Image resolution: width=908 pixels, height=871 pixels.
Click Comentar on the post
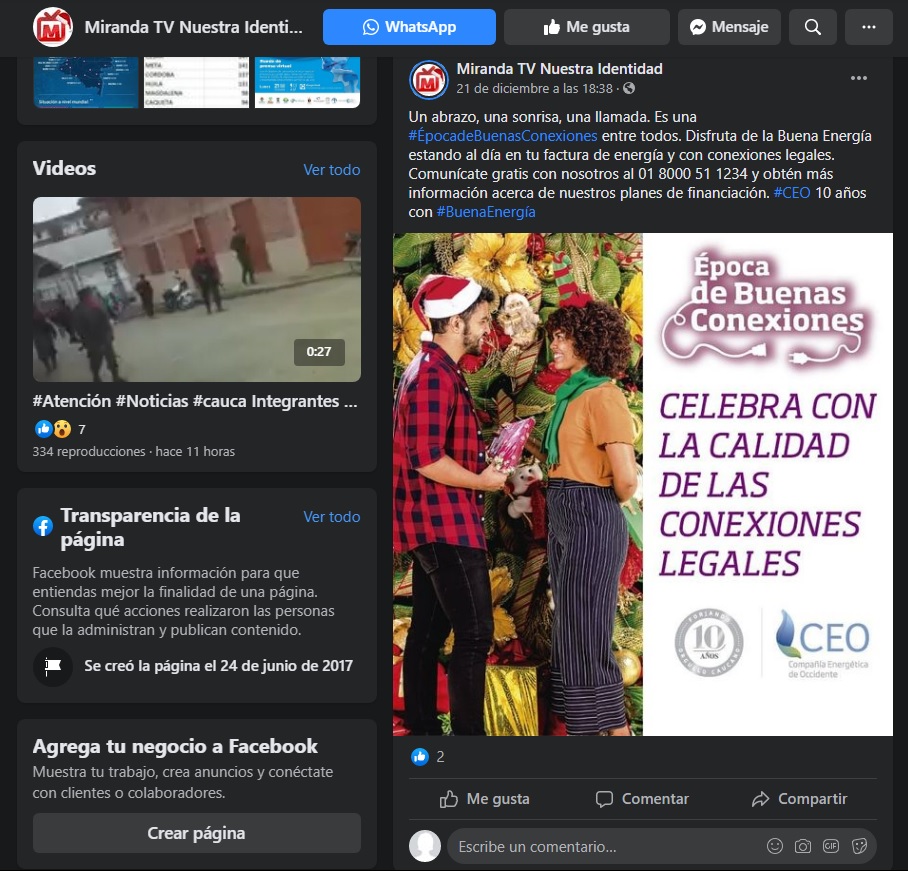[642, 799]
